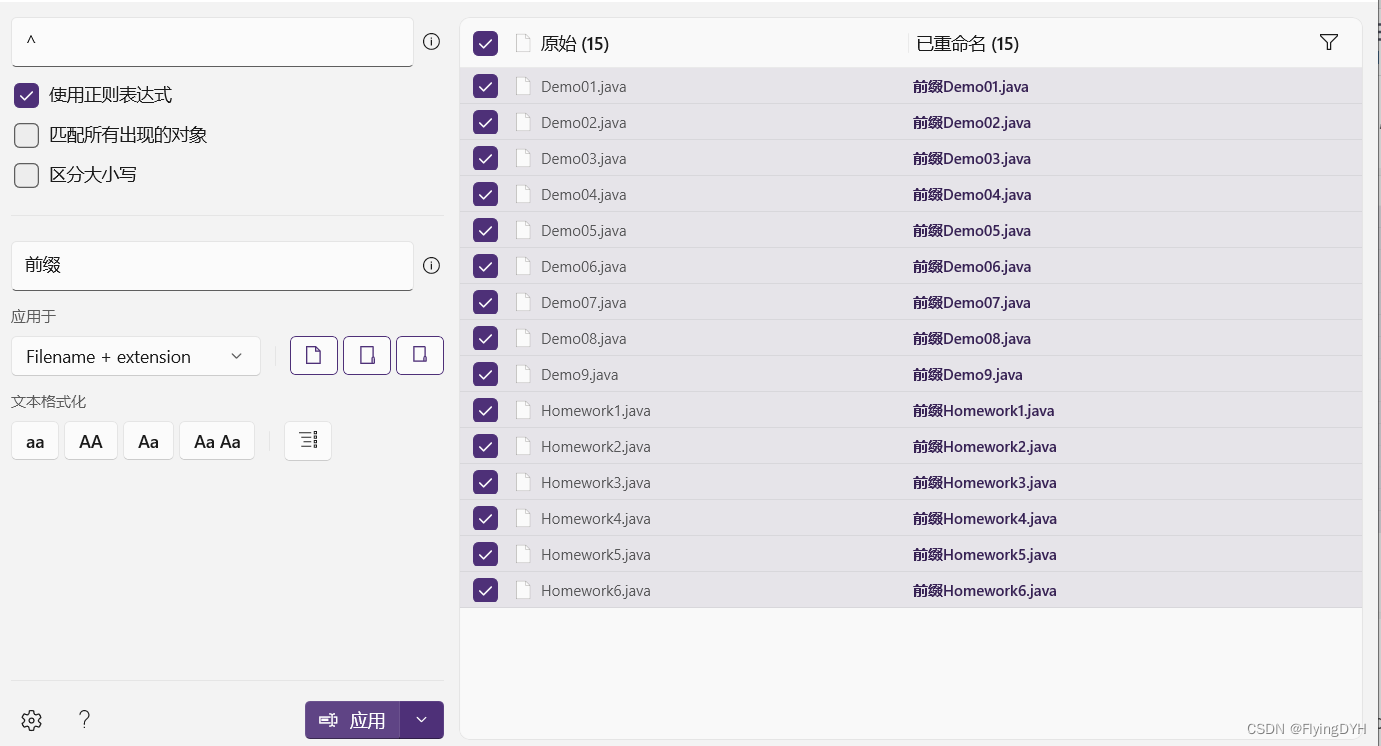Click the 已重命名 (15) column header
The height and width of the screenshot is (746, 1381).
pos(967,44)
